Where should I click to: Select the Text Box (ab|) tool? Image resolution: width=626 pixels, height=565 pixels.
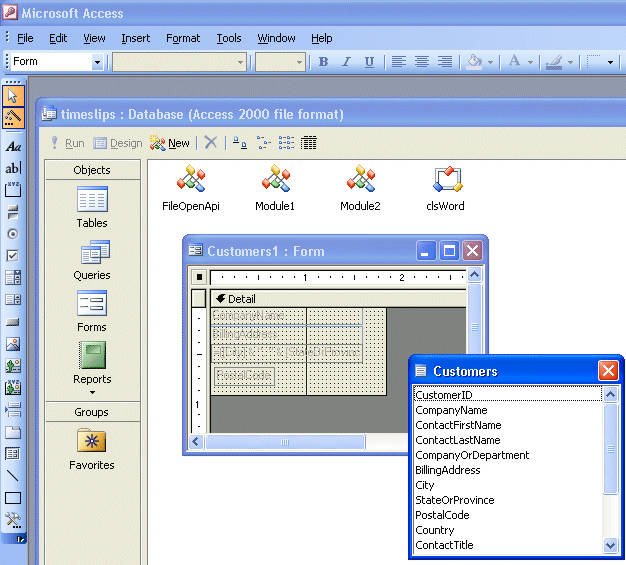point(13,168)
